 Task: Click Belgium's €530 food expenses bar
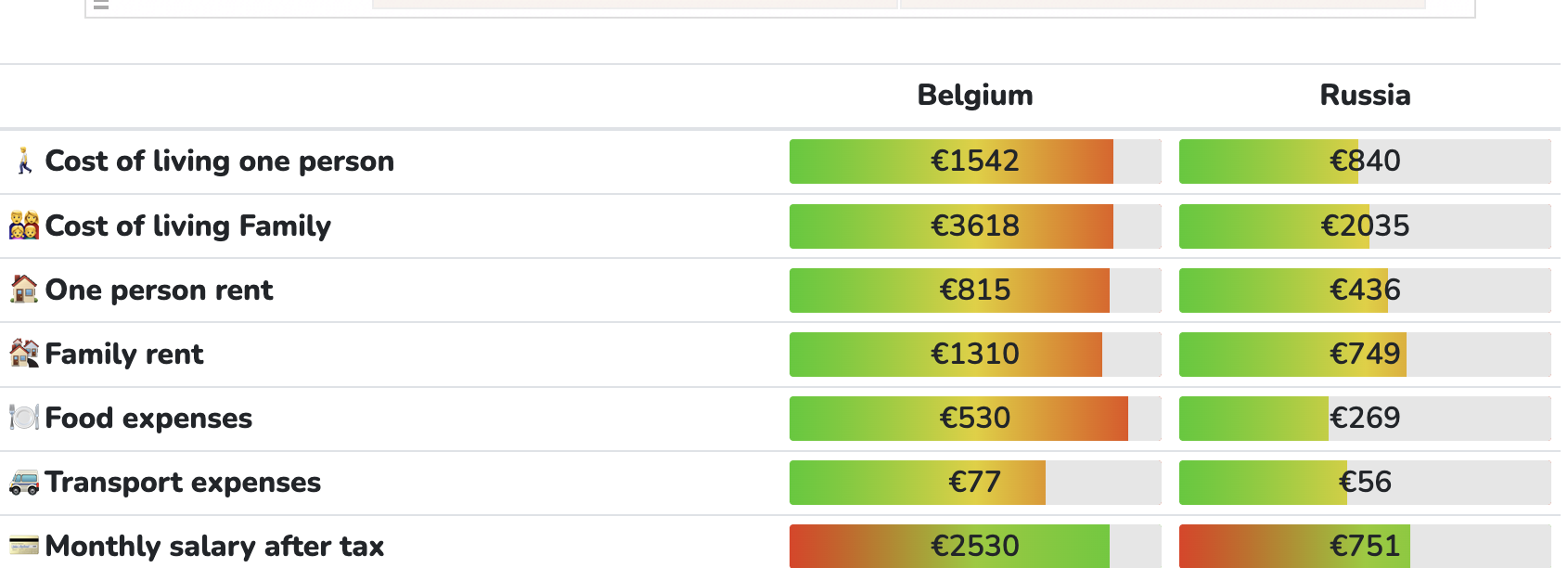tap(975, 419)
